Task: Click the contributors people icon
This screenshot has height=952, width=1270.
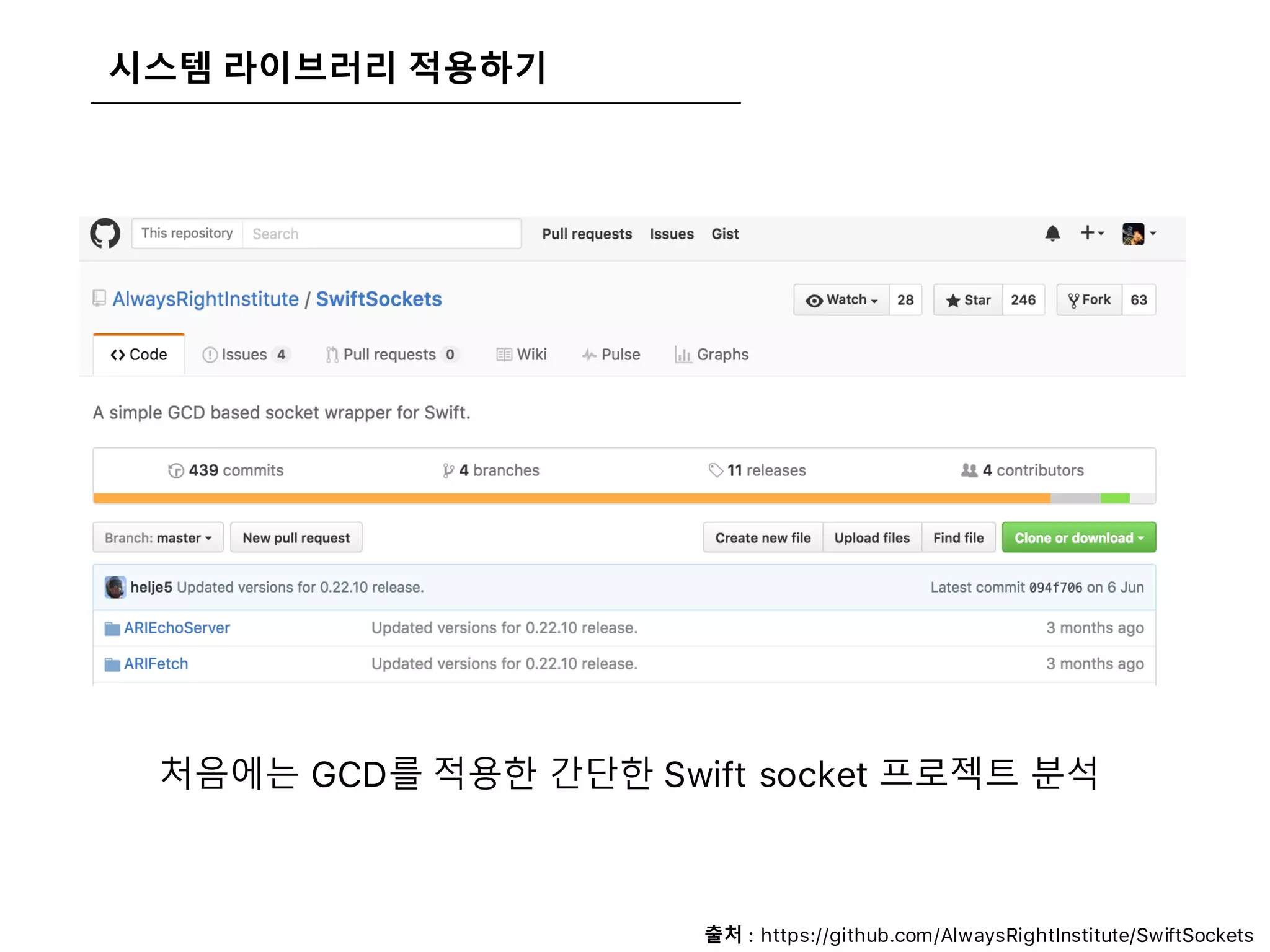Action: [969, 470]
